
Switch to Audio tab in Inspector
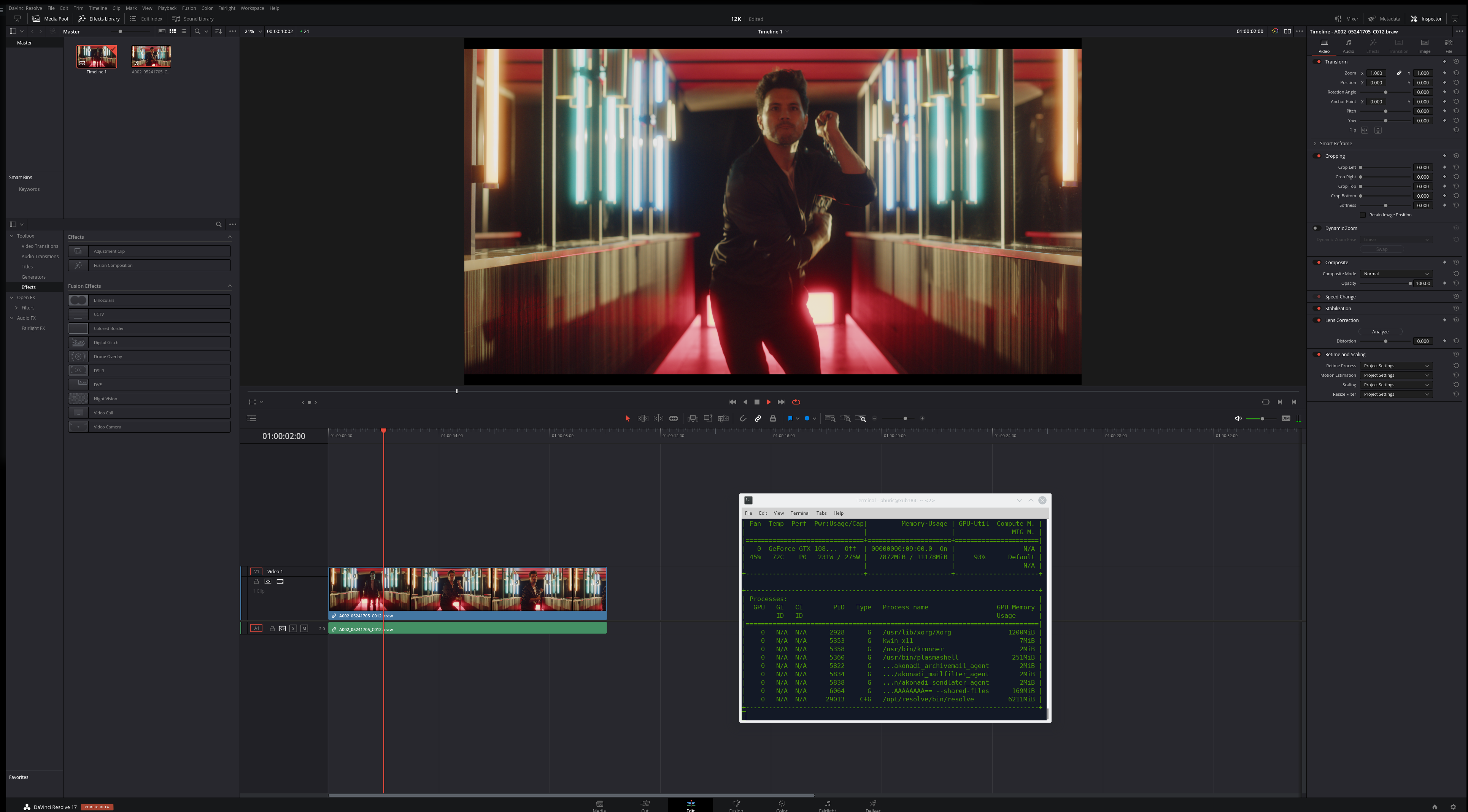pos(1348,46)
